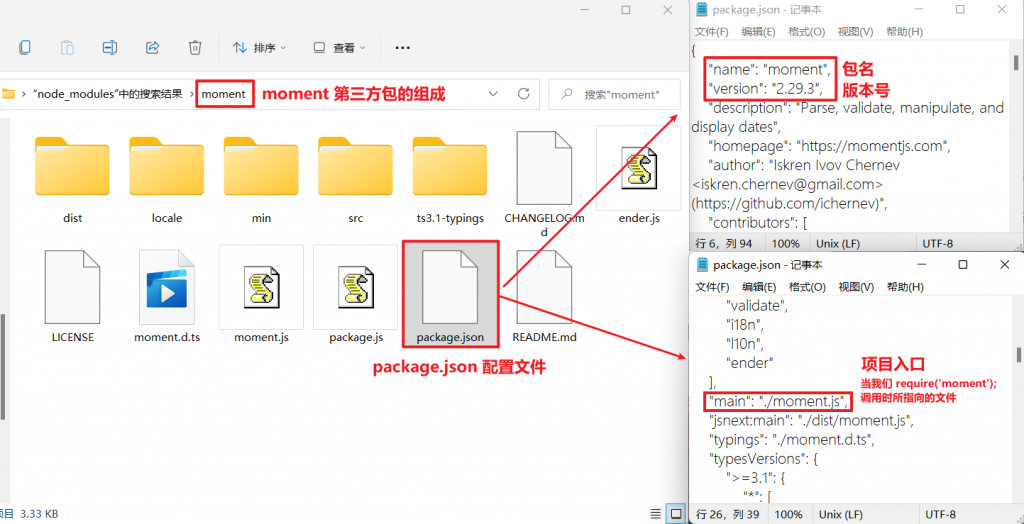Select the min folder

[261, 178]
